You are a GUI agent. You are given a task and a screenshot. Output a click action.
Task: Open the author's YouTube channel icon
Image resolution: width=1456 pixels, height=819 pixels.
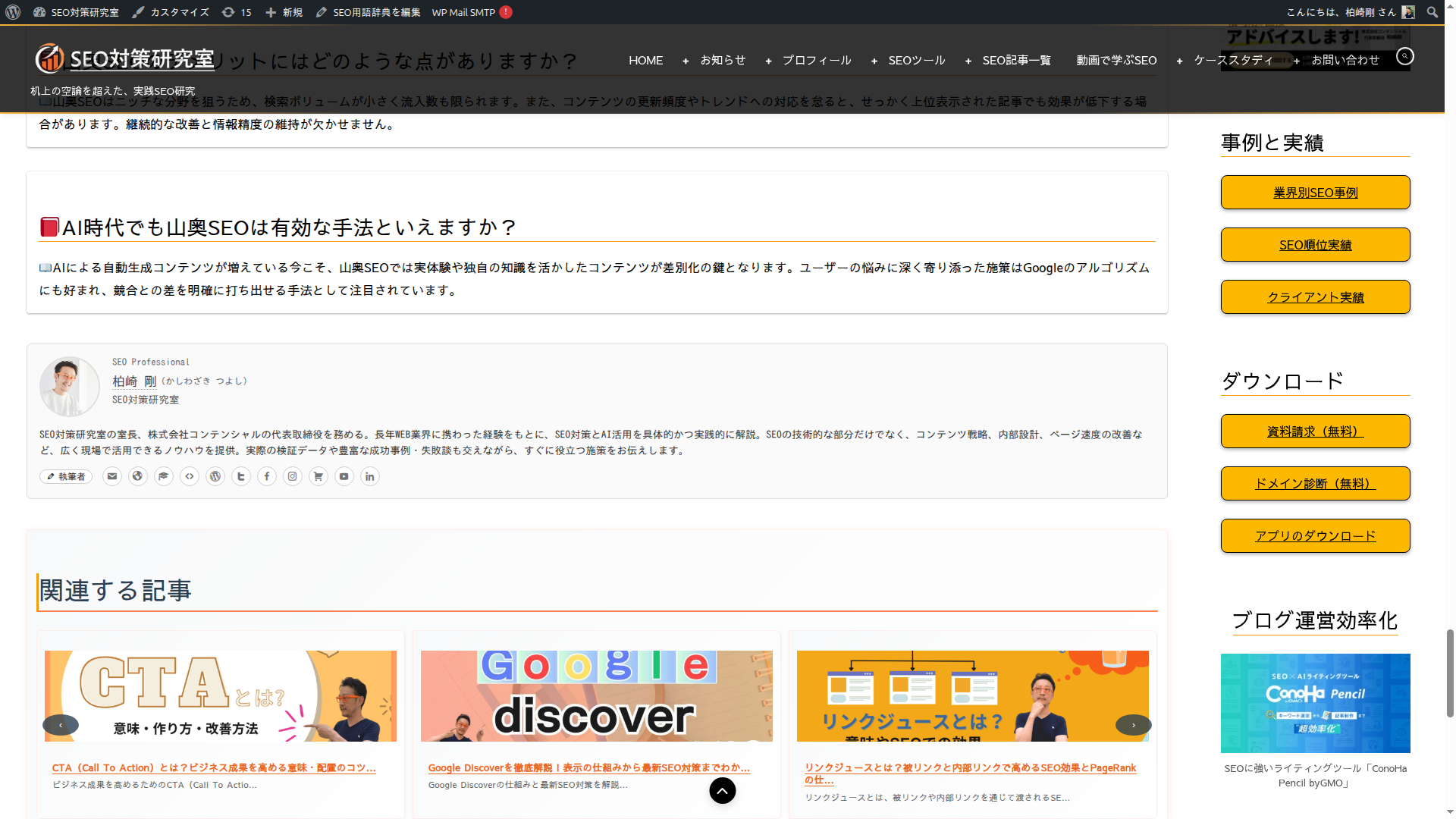click(344, 476)
